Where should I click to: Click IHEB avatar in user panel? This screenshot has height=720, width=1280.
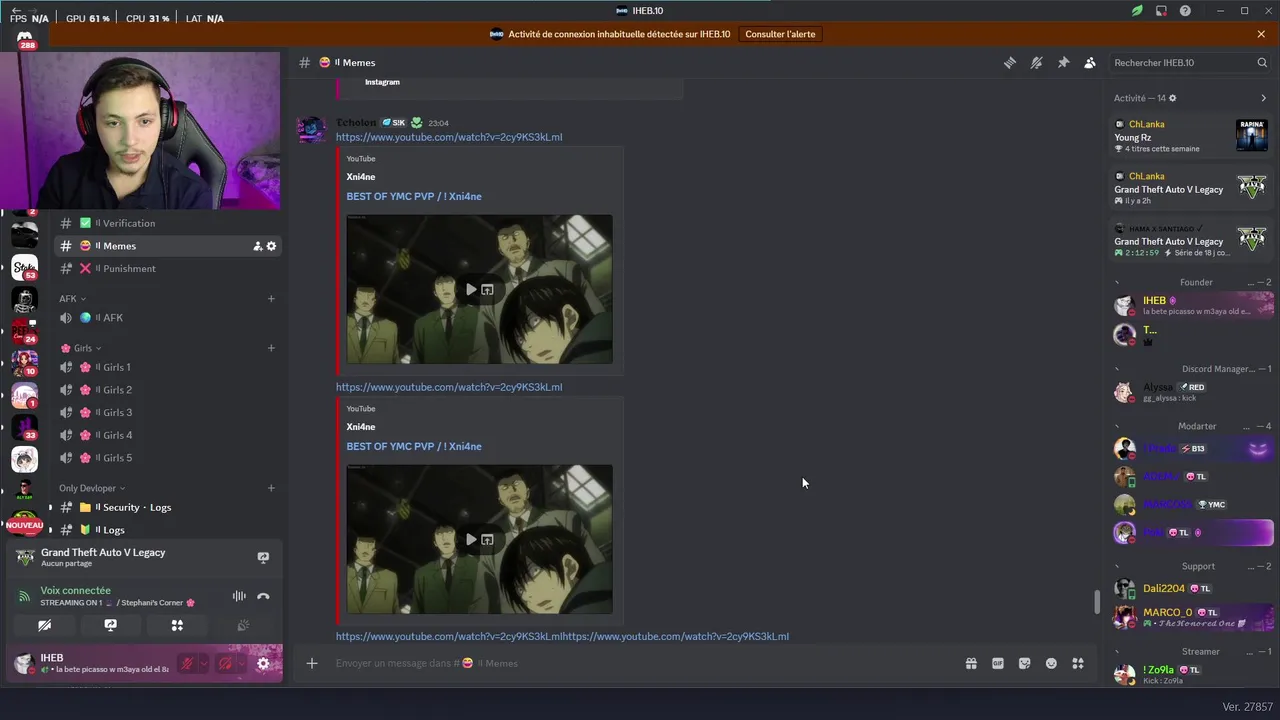(24, 663)
